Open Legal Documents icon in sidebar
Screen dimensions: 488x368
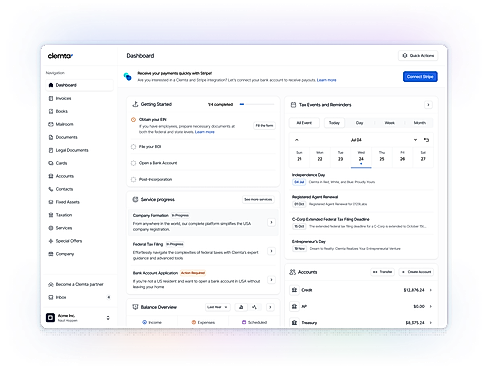51,150
